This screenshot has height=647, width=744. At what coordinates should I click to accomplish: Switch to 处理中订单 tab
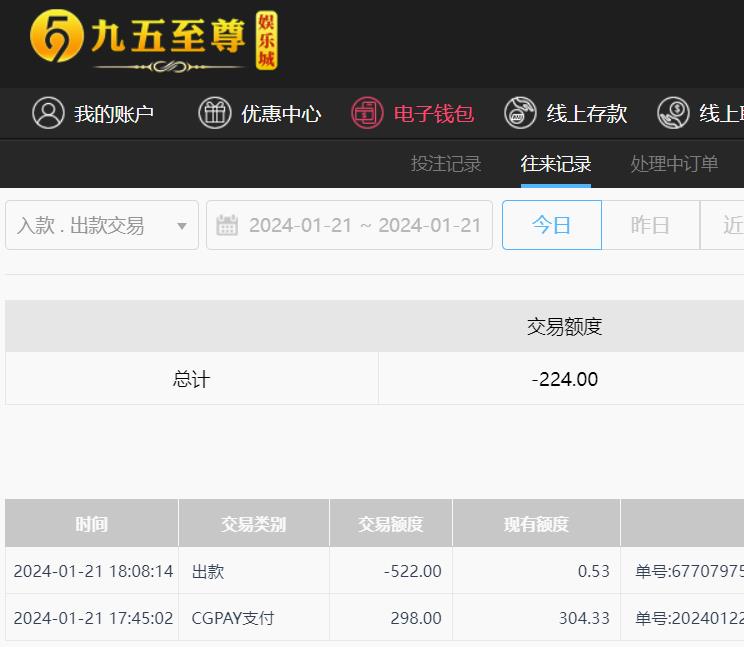[674, 164]
